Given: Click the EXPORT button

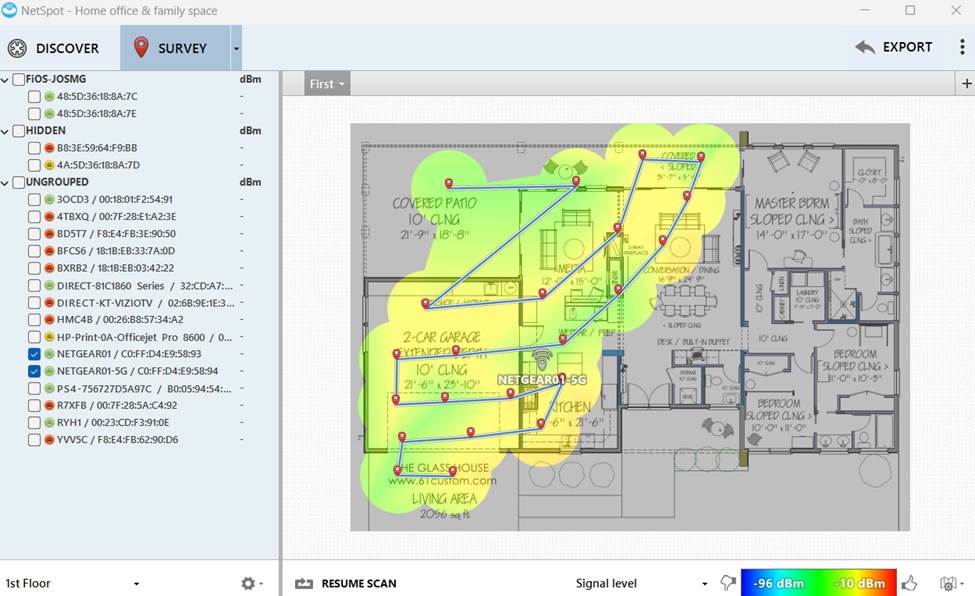Looking at the screenshot, I should click(894, 47).
